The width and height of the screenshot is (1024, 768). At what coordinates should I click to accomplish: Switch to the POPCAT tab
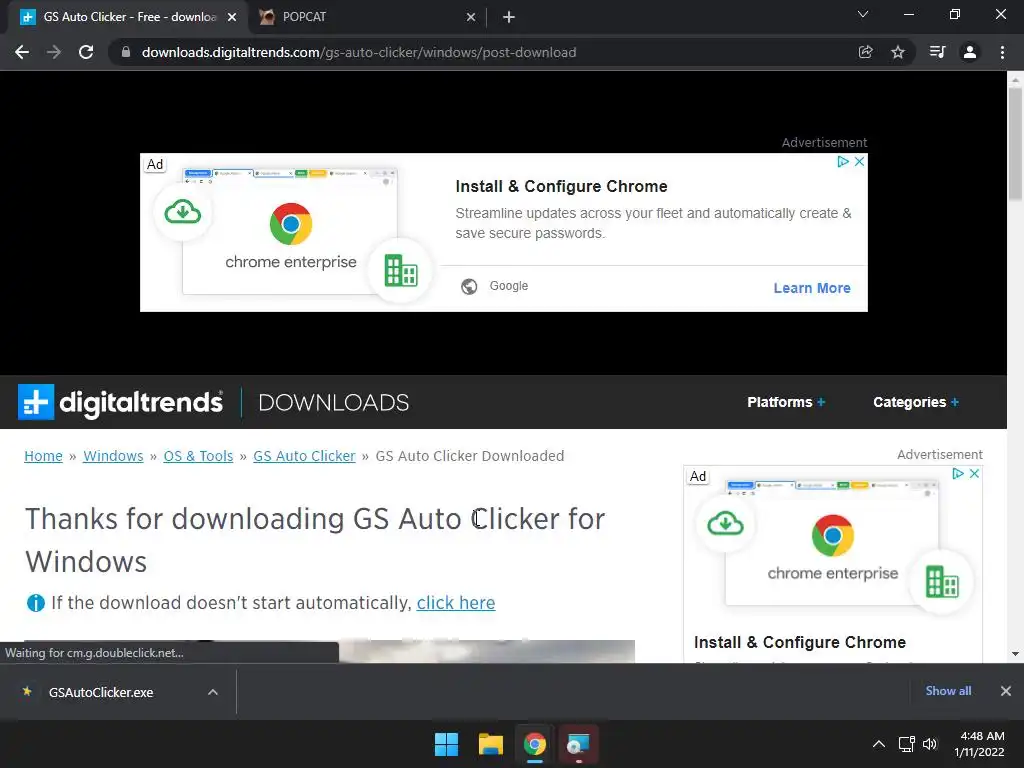coord(366,17)
